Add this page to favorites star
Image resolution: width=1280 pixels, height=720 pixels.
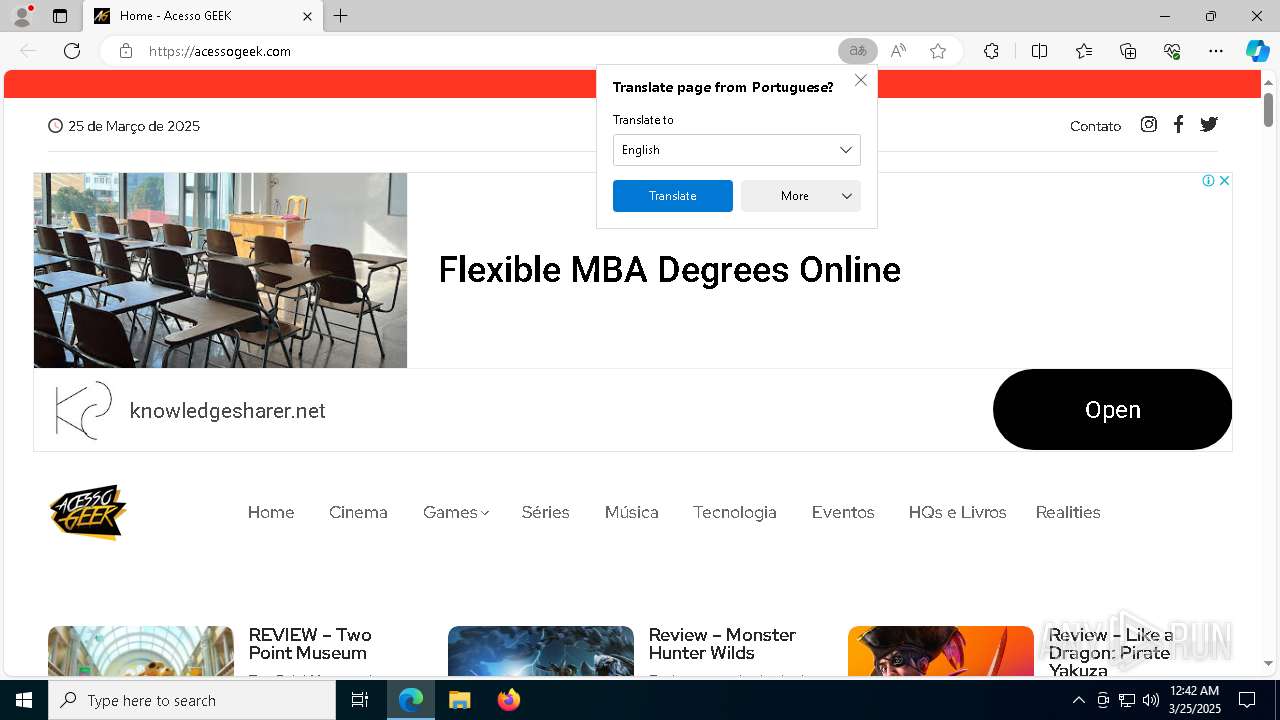pyautogui.click(x=938, y=51)
